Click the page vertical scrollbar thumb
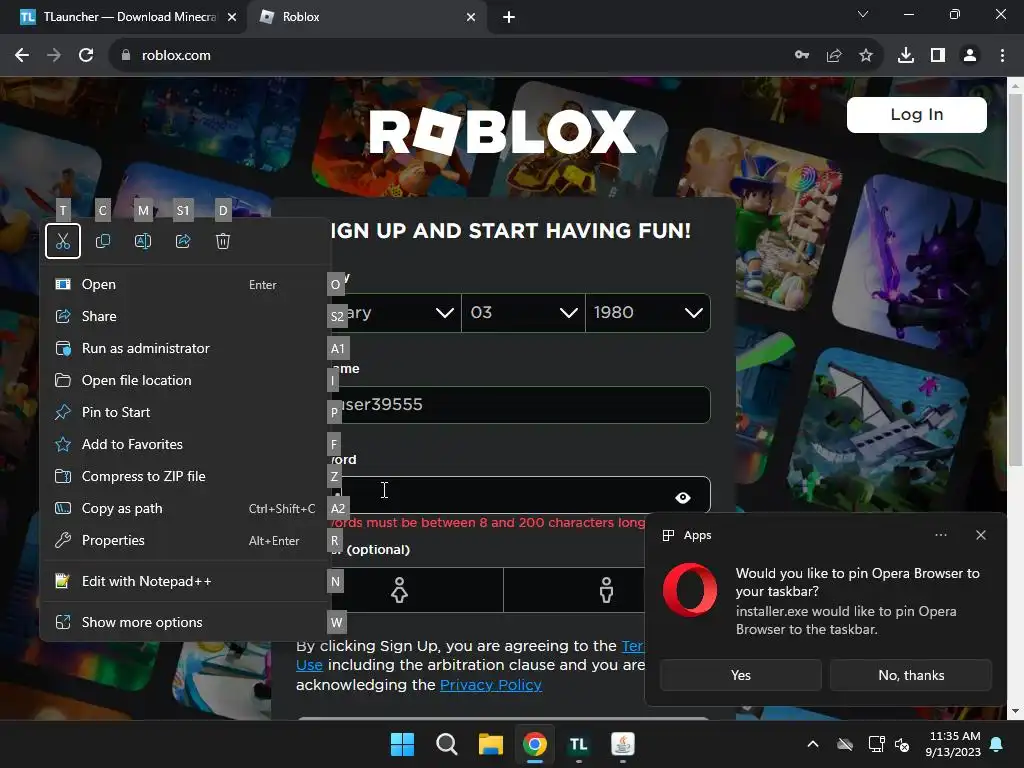 pyautogui.click(x=1016, y=280)
